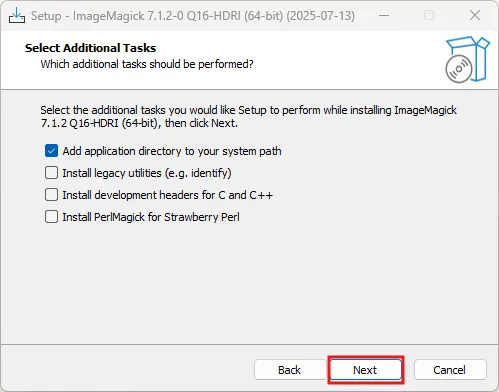Click the setup download icon in title bar
This screenshot has width=499, height=392.
[17, 15]
